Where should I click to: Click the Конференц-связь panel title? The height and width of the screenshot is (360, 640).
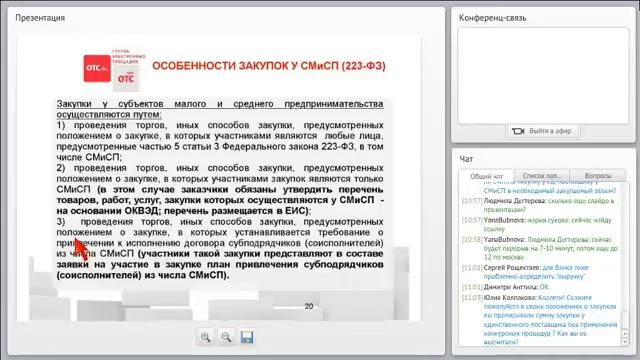[x=492, y=18]
